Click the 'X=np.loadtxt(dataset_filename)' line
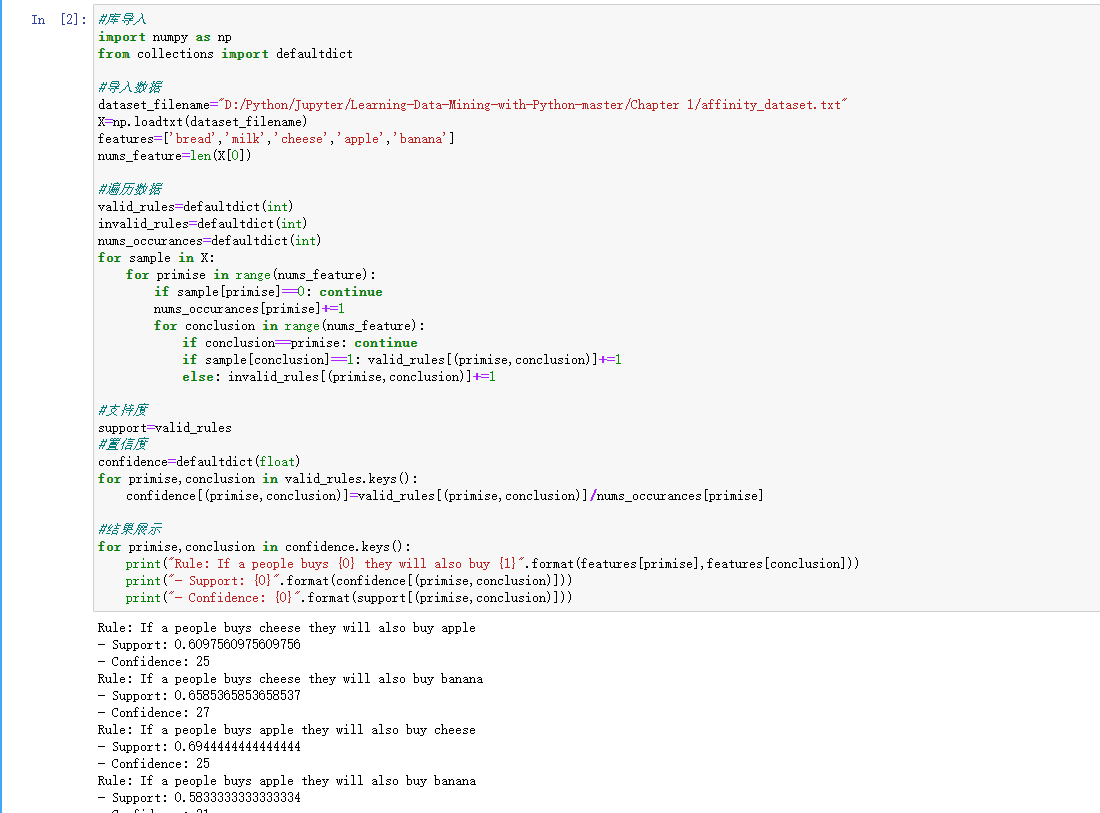1100x813 pixels. pyautogui.click(x=203, y=122)
